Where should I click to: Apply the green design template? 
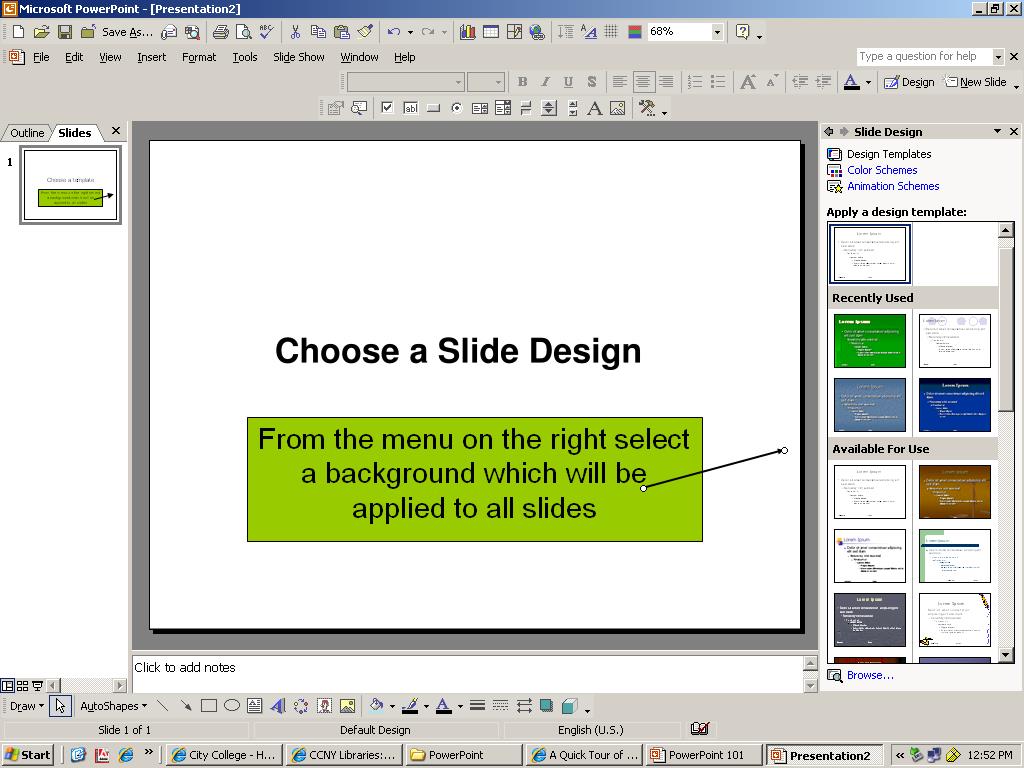870,340
